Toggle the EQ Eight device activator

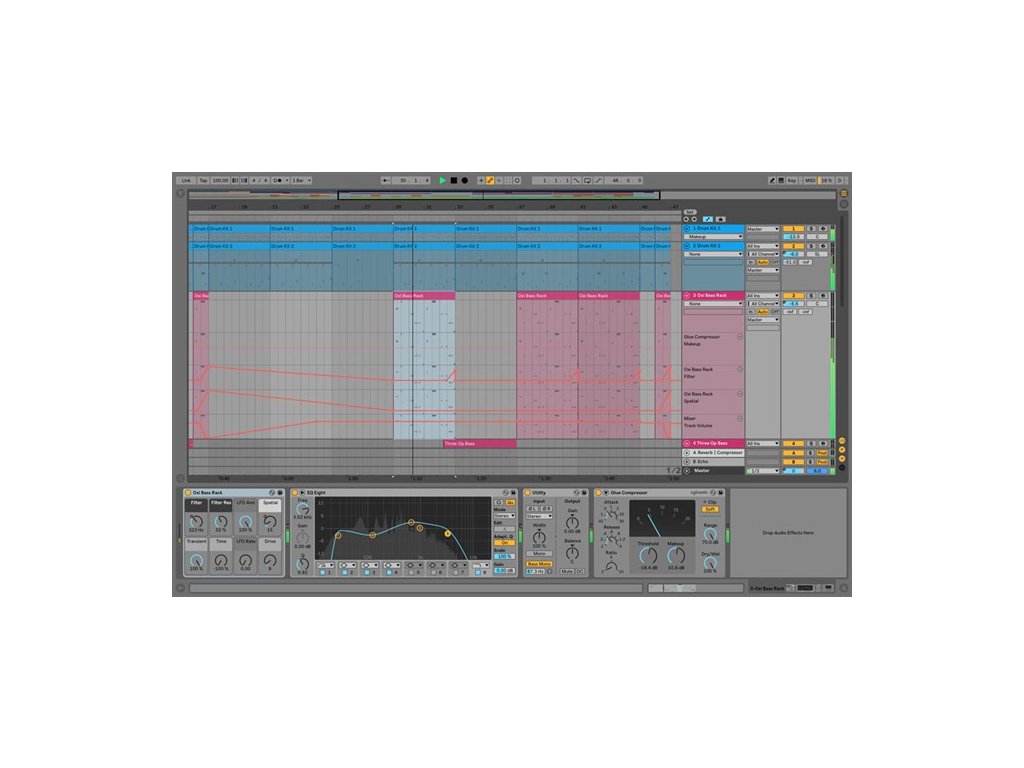click(295, 492)
